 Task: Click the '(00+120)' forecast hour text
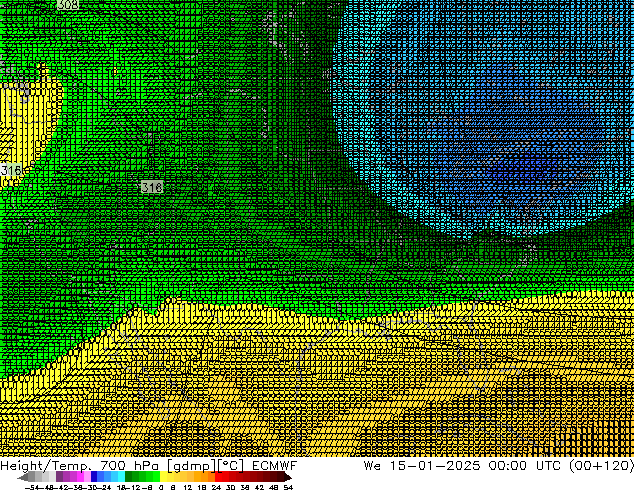pyautogui.click(x=602, y=466)
